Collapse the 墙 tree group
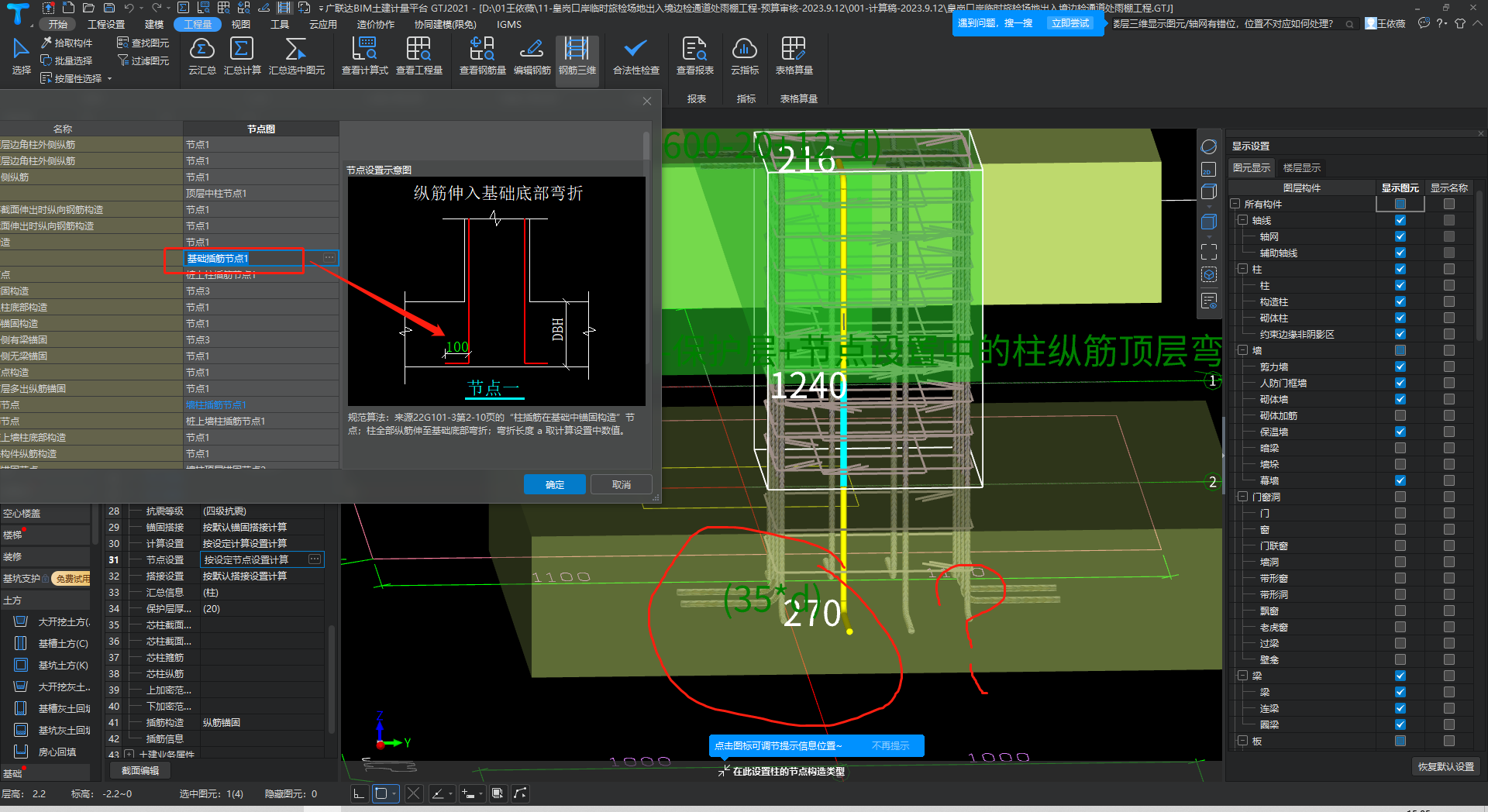1488x812 pixels. pyautogui.click(x=1243, y=350)
